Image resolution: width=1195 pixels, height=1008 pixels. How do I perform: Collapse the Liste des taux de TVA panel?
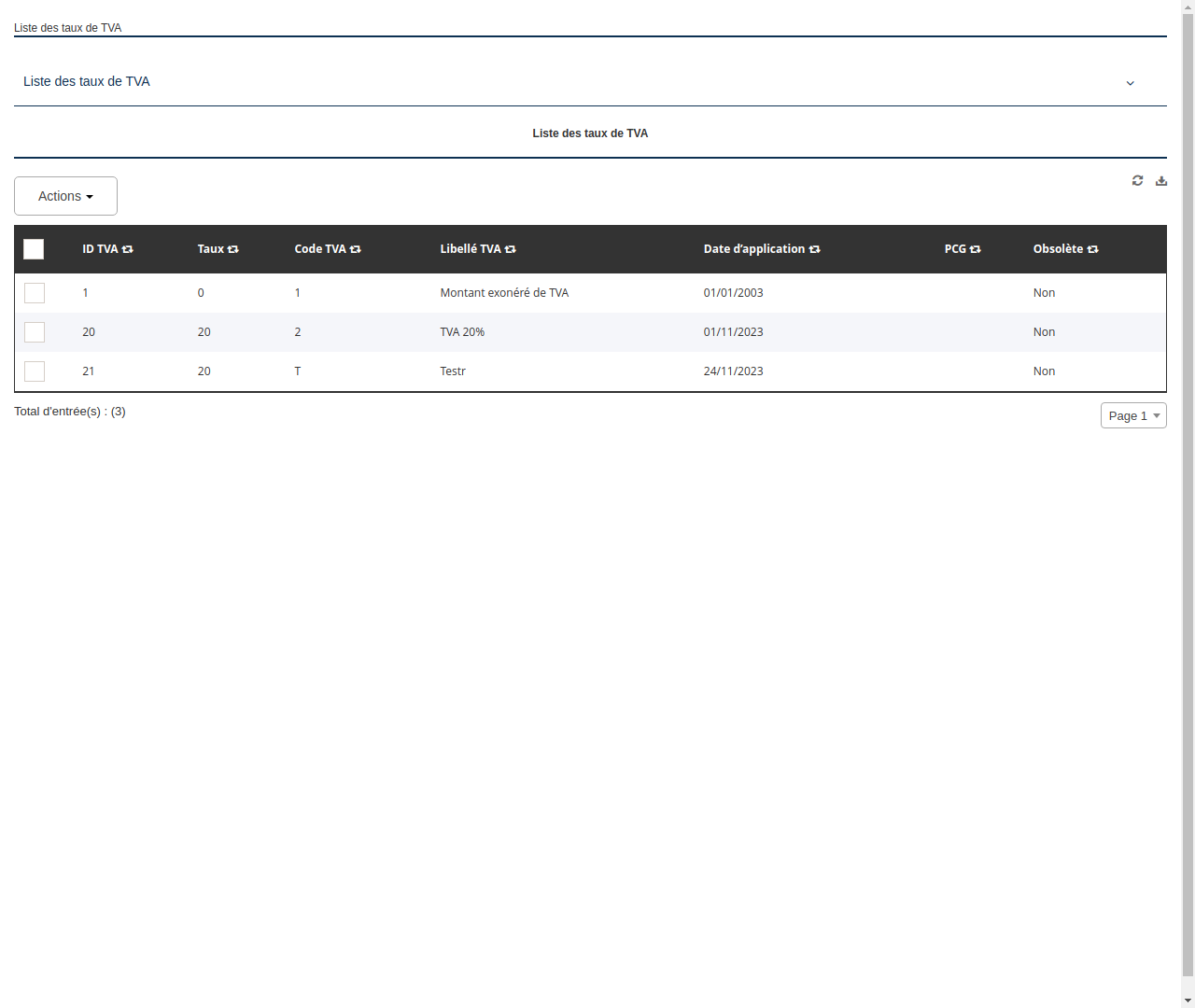[1130, 83]
